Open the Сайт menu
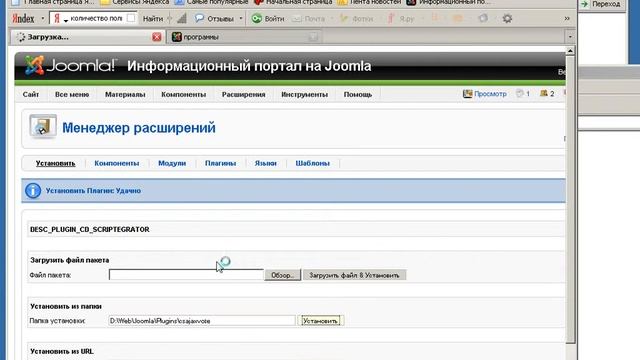Viewport: 640px width, 360px height. click(x=31, y=94)
